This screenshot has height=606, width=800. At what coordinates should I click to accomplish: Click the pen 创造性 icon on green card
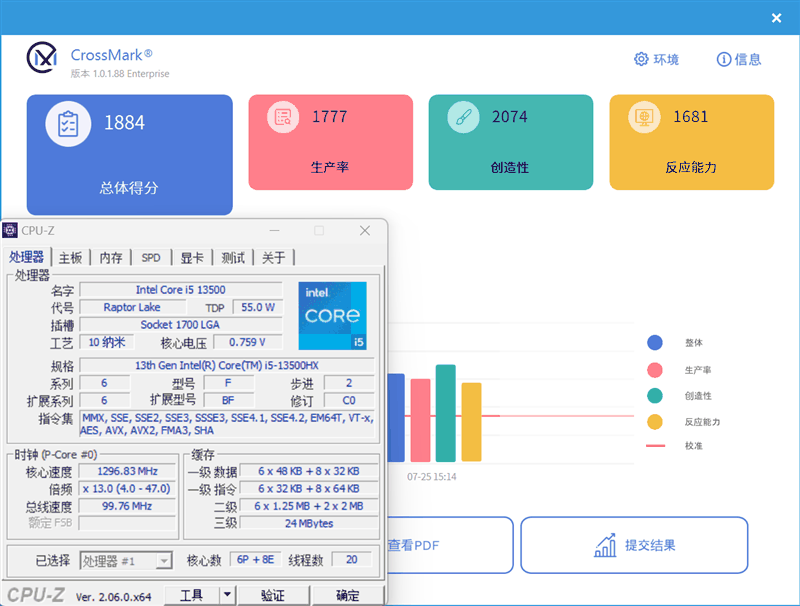pos(462,117)
